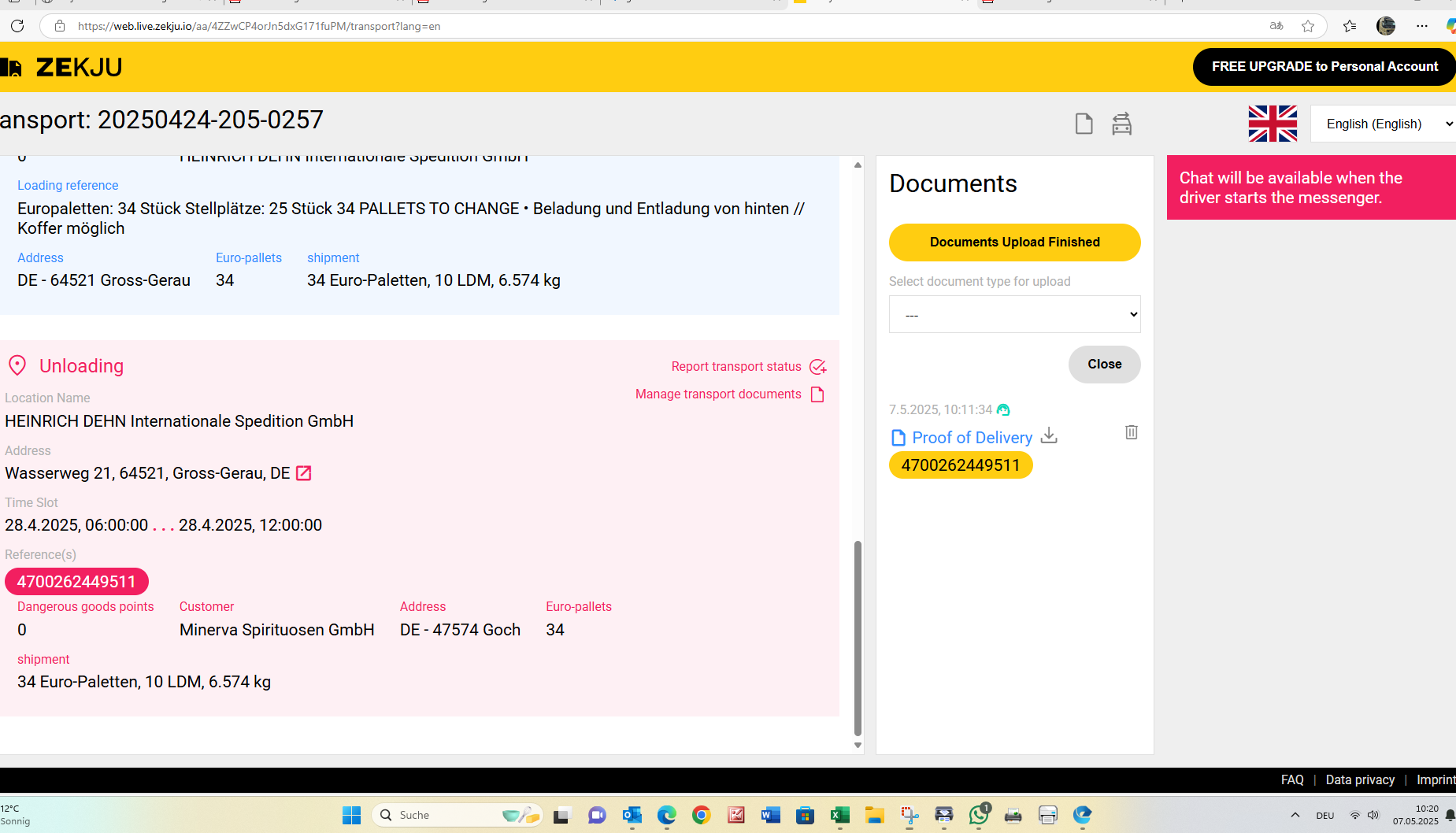Show hidden system tray icons chevron
Screen dimensions: 1456x833
[x=1295, y=815]
